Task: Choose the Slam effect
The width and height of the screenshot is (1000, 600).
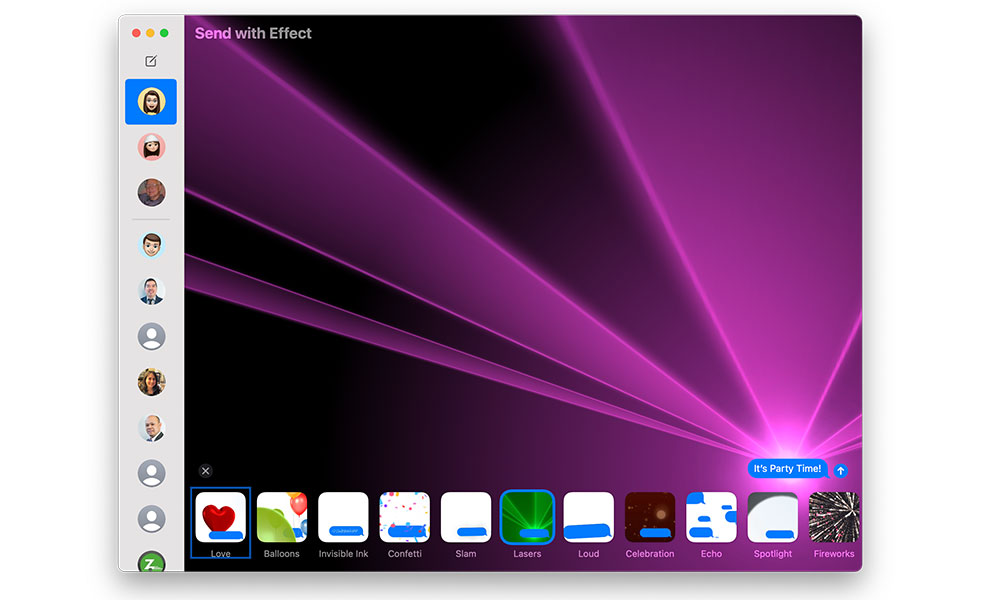Action: coord(466,517)
